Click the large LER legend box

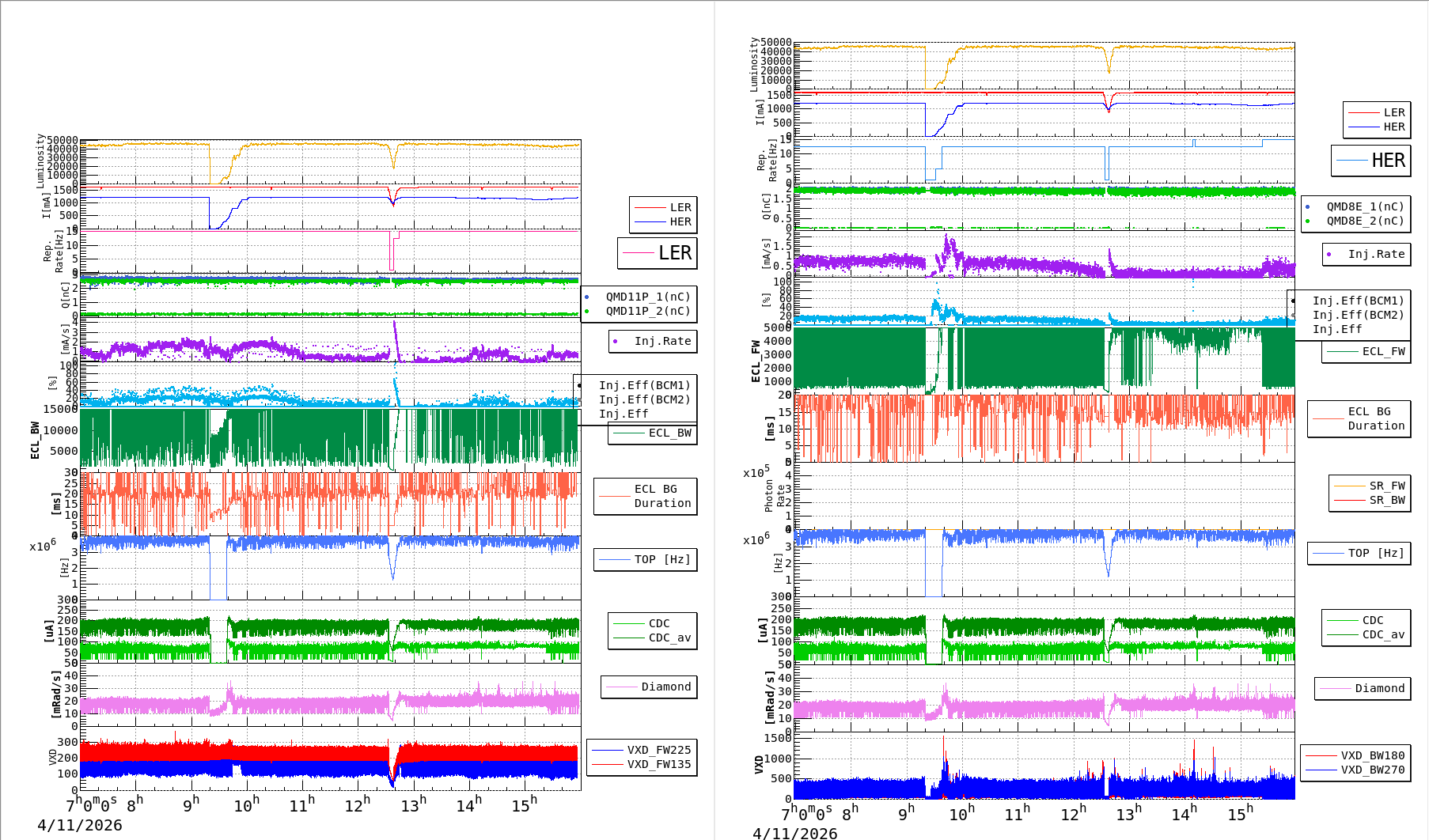point(658,253)
